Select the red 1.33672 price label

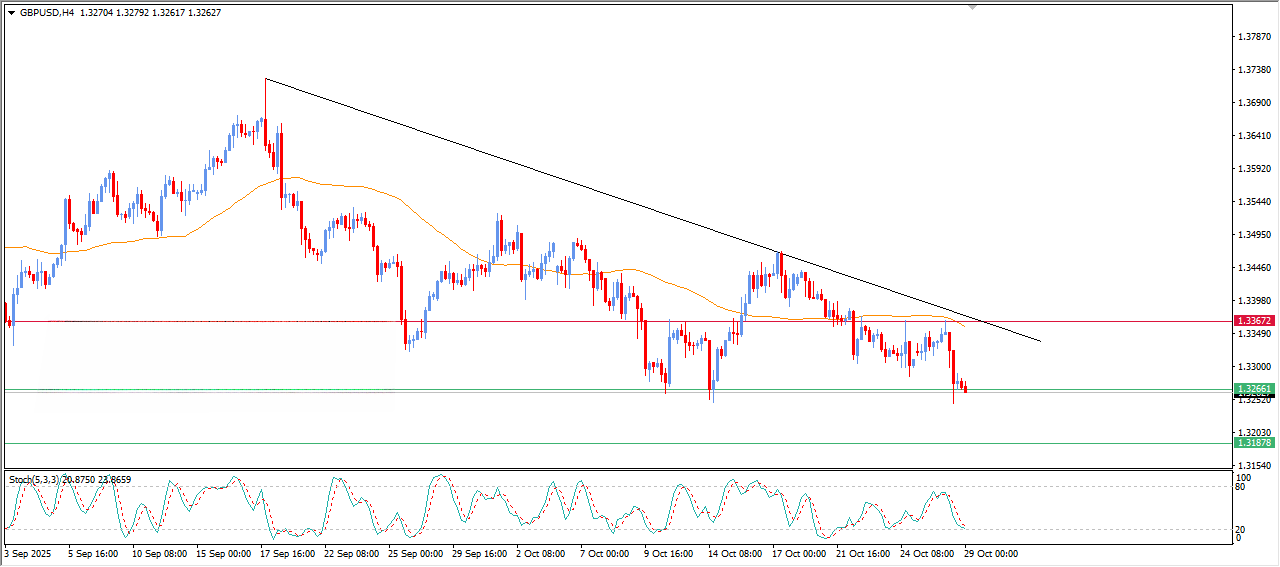click(x=1253, y=321)
